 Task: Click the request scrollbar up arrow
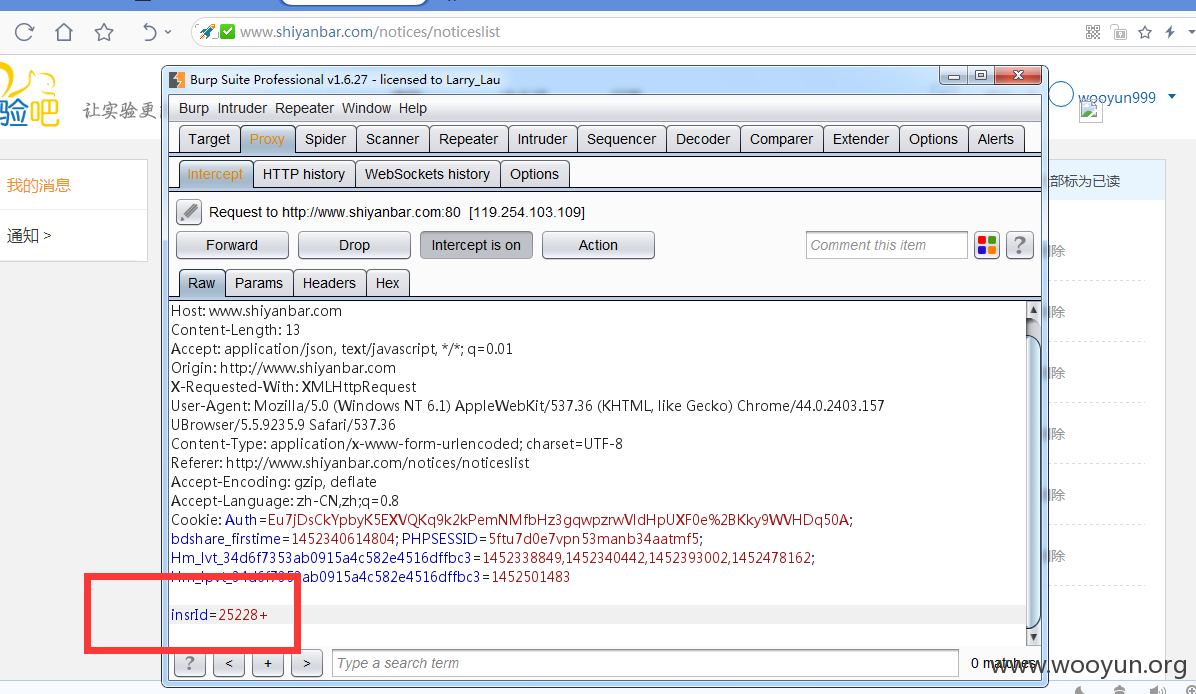(1034, 310)
